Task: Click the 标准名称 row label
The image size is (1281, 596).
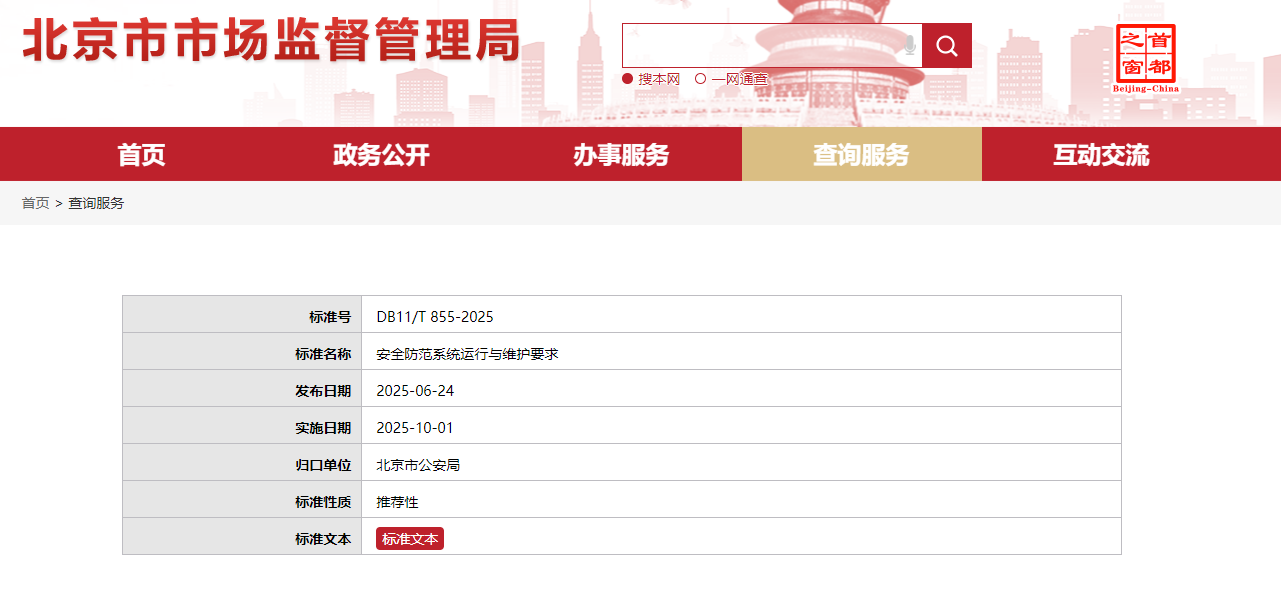Action: click(x=323, y=354)
